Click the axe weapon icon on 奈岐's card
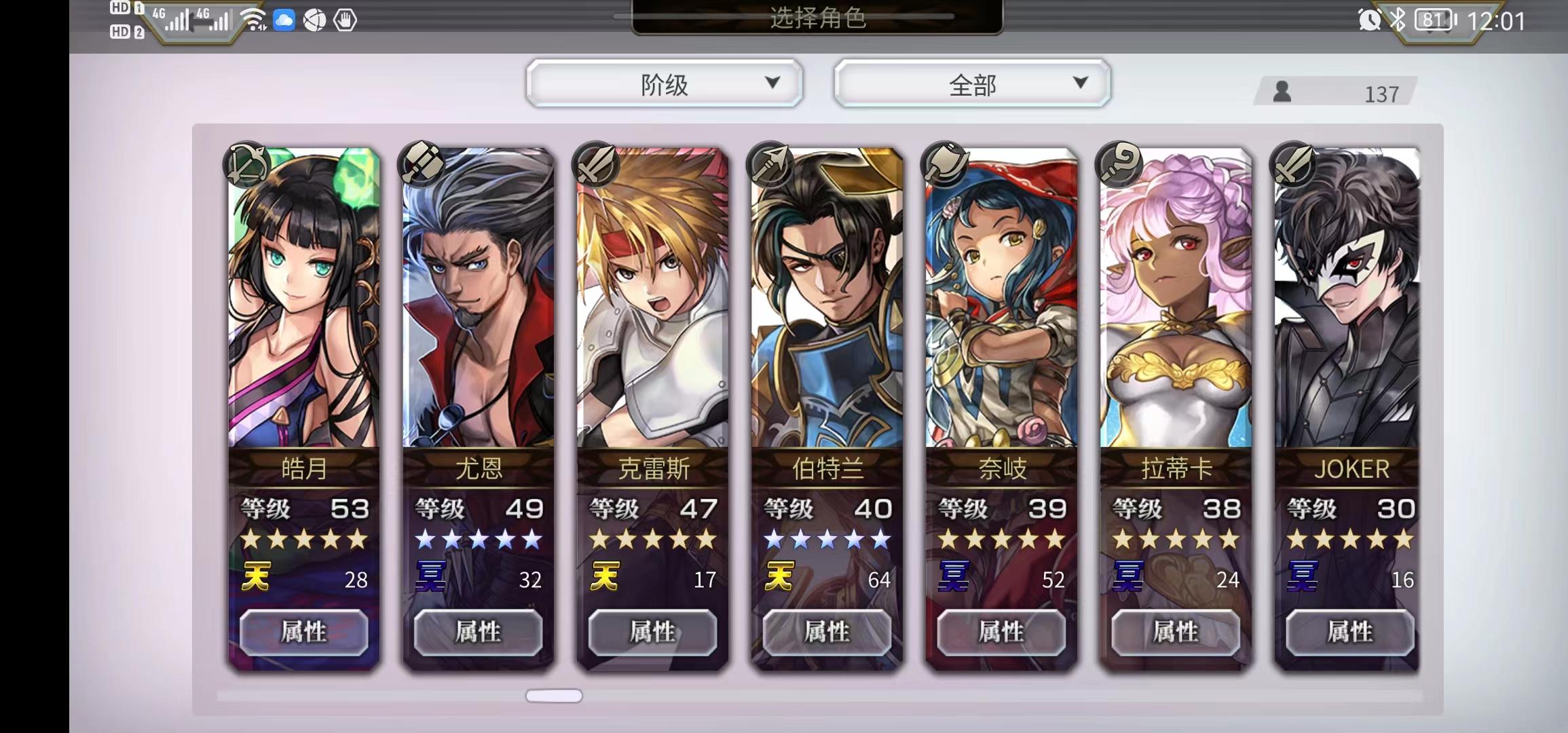 tap(945, 164)
